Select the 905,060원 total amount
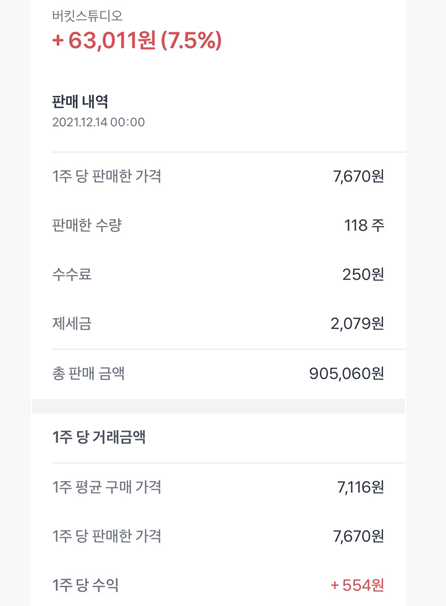The height and width of the screenshot is (606, 446). point(346,373)
